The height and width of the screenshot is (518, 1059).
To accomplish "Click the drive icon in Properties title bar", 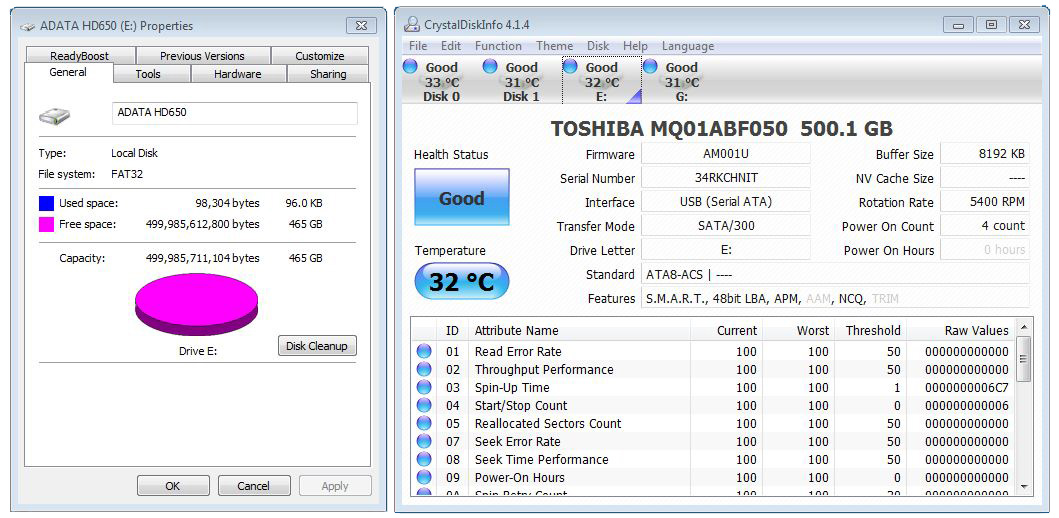I will [28, 26].
